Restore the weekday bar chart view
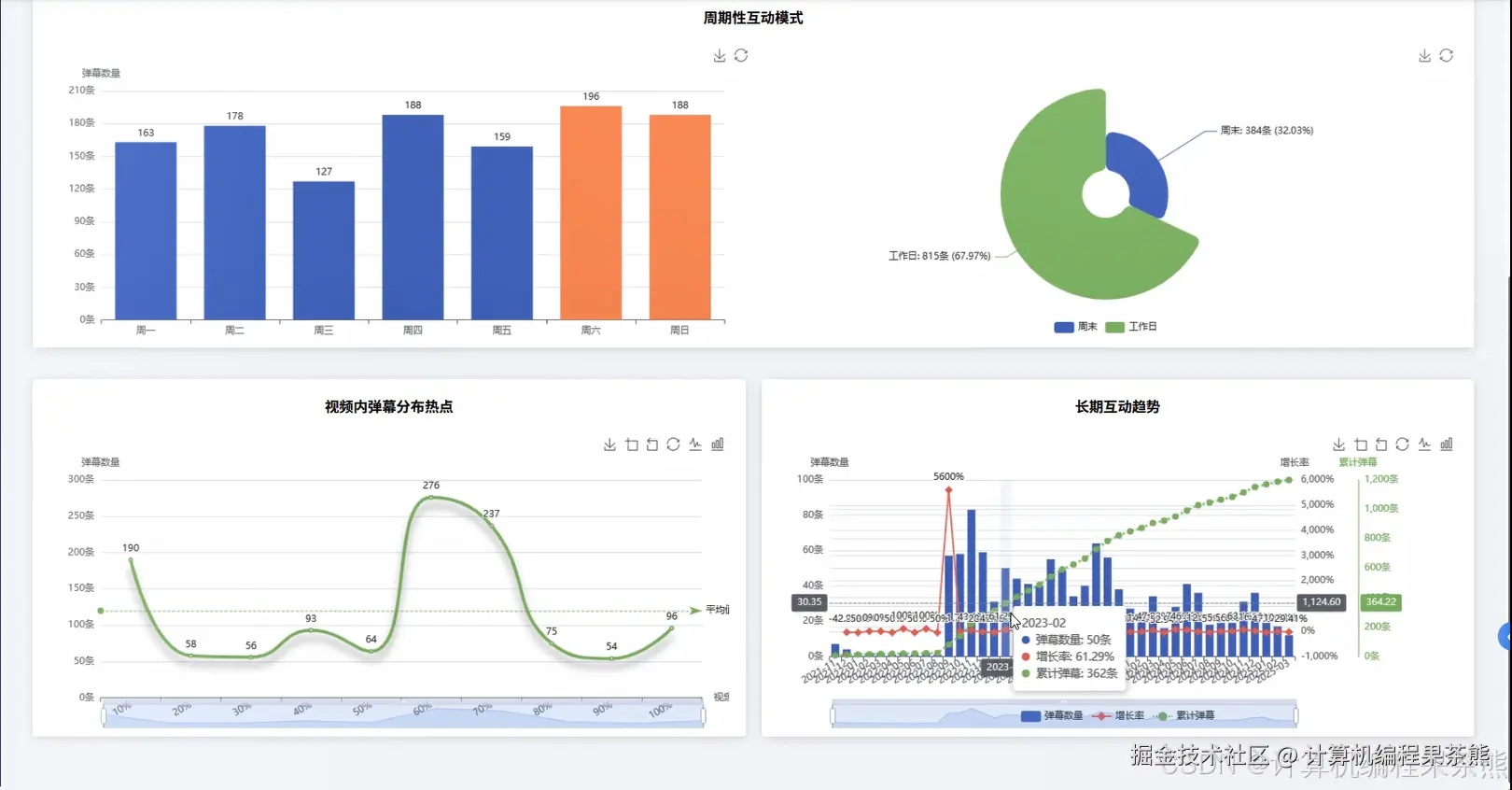The width and height of the screenshot is (1512, 790). (741, 56)
